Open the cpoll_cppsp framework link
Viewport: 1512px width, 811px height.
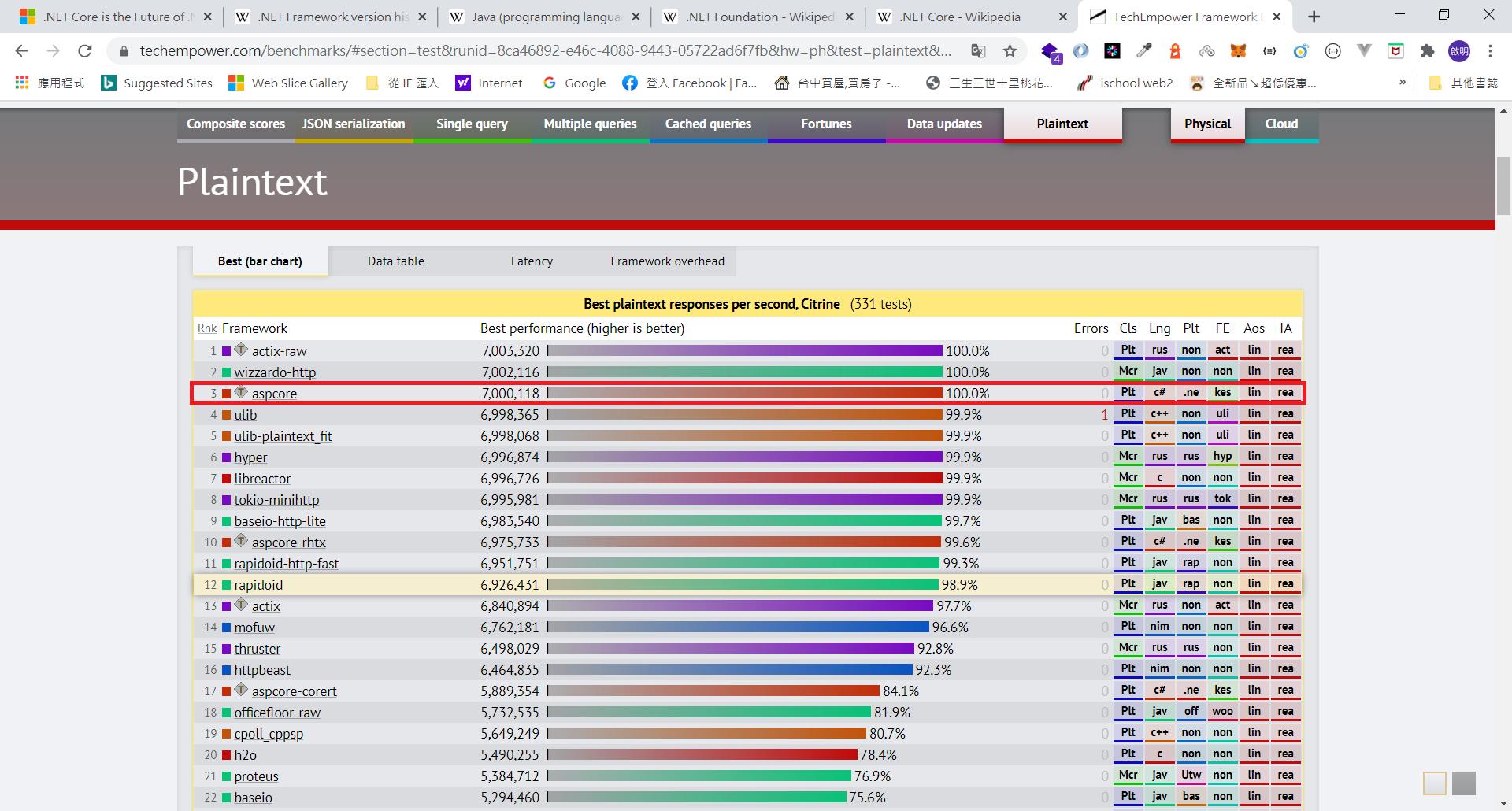269,734
